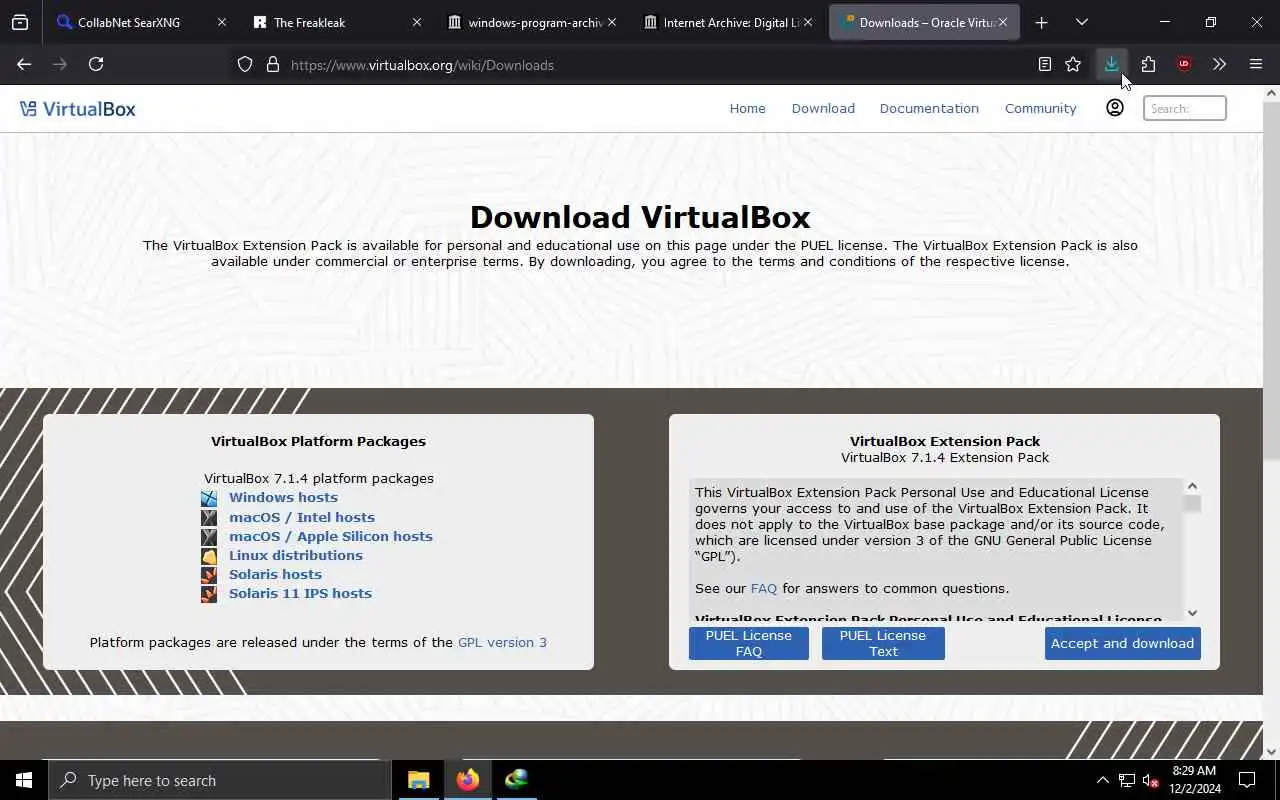The width and height of the screenshot is (1280, 800).
Task: Bookmark this page with the star
Action: pos(1073,64)
